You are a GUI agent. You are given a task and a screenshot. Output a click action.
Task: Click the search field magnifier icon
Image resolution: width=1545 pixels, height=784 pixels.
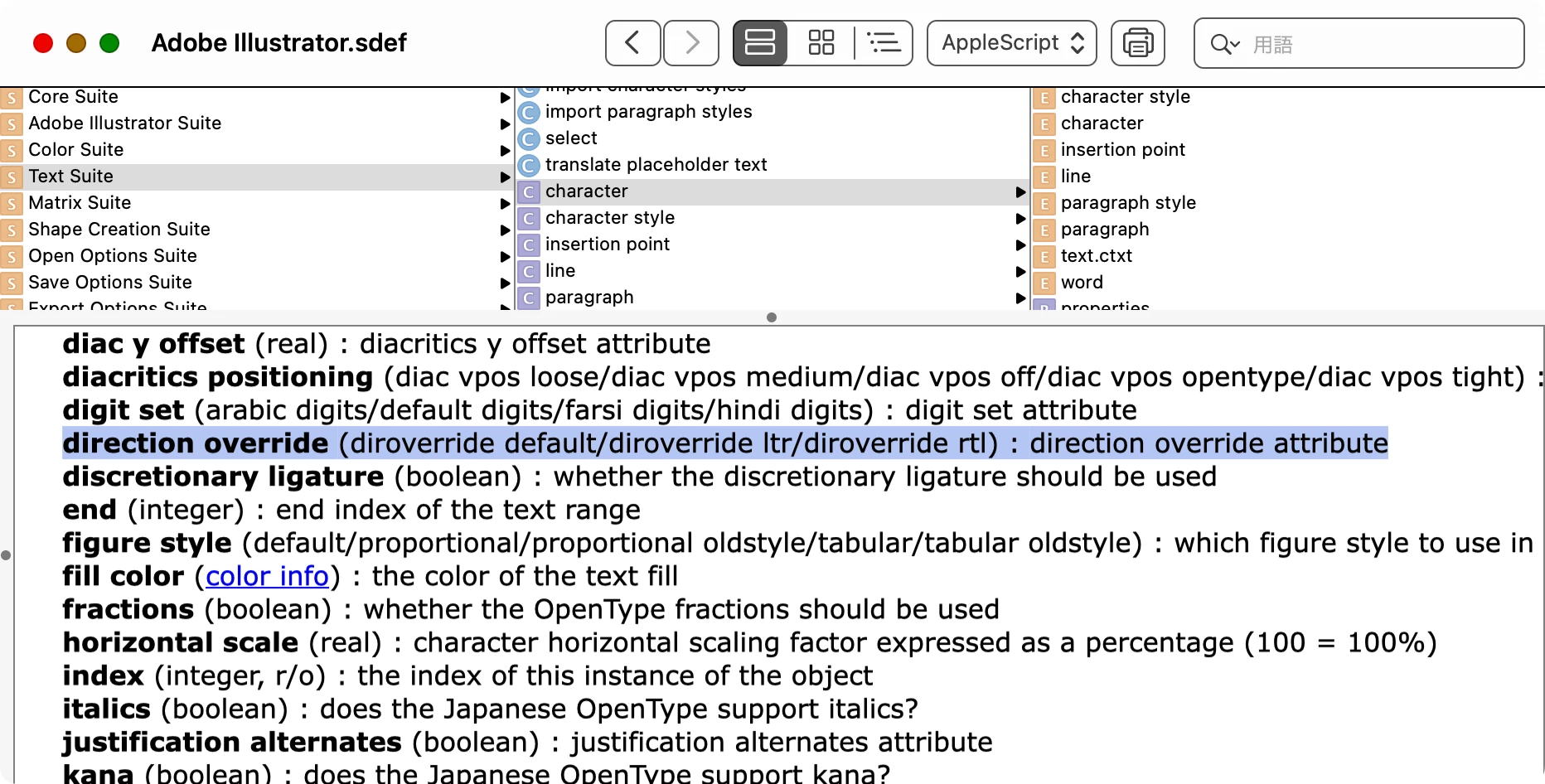(x=1224, y=44)
